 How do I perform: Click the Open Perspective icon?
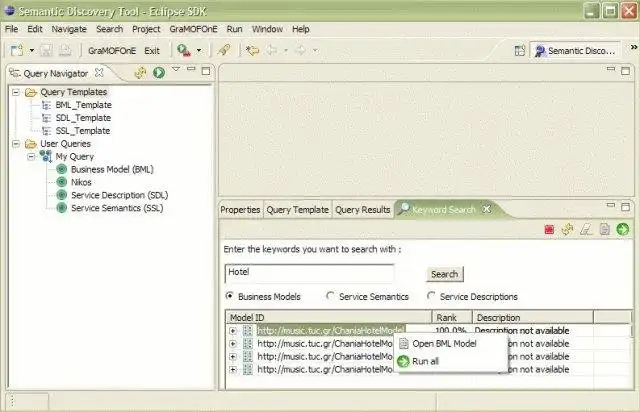pos(520,51)
